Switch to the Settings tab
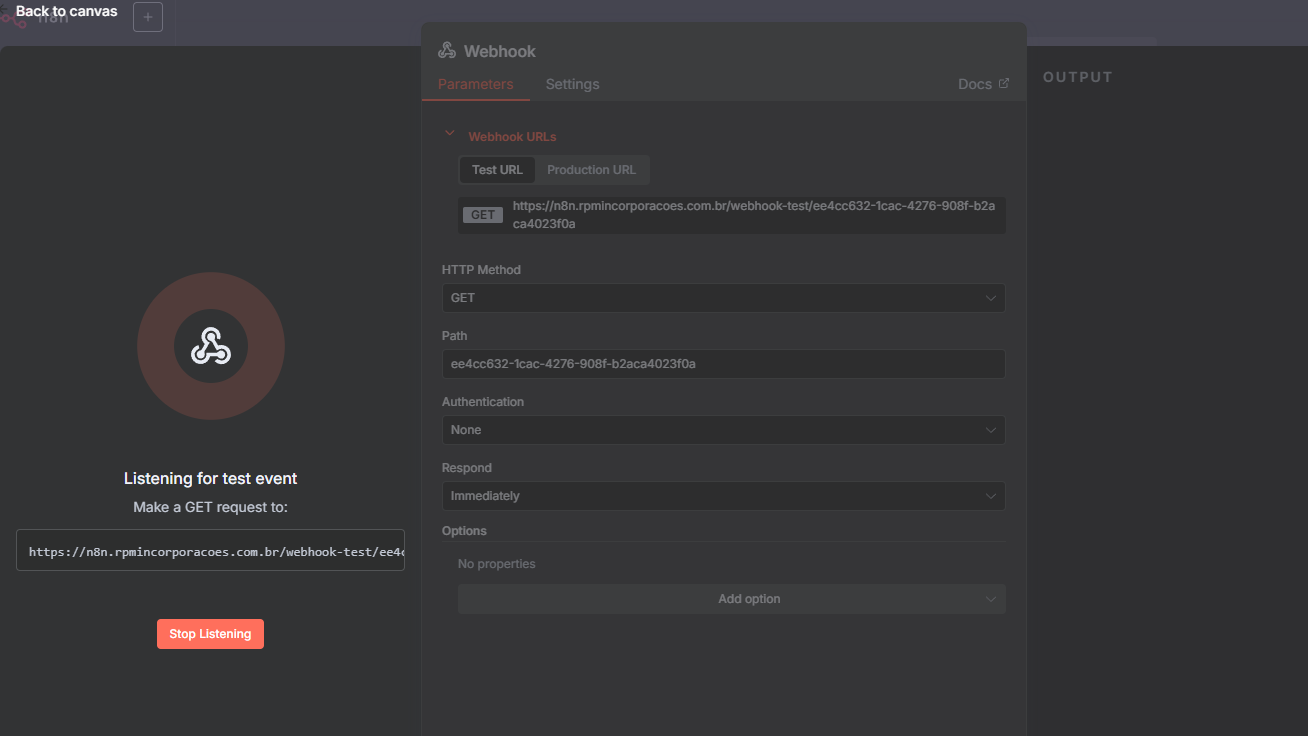The width and height of the screenshot is (1308, 736). [x=573, y=84]
